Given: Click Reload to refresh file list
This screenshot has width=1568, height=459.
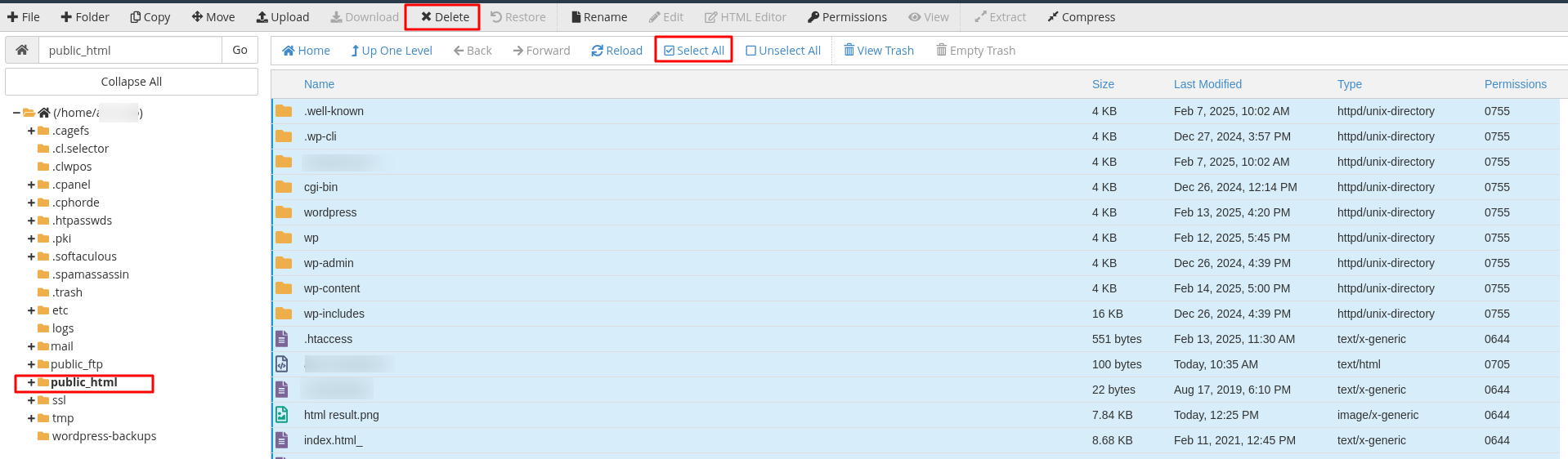Looking at the screenshot, I should [x=617, y=51].
